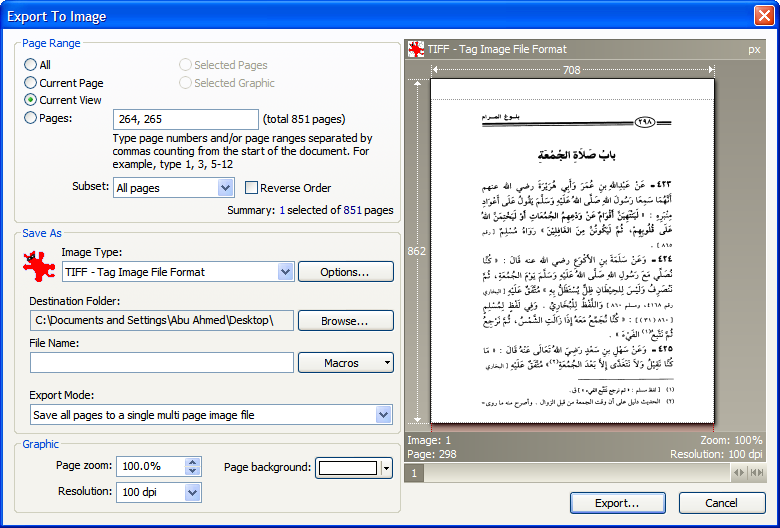Screen dimensions: 780x528
Task: Open the Export Mode dropdown list
Action: [383, 415]
